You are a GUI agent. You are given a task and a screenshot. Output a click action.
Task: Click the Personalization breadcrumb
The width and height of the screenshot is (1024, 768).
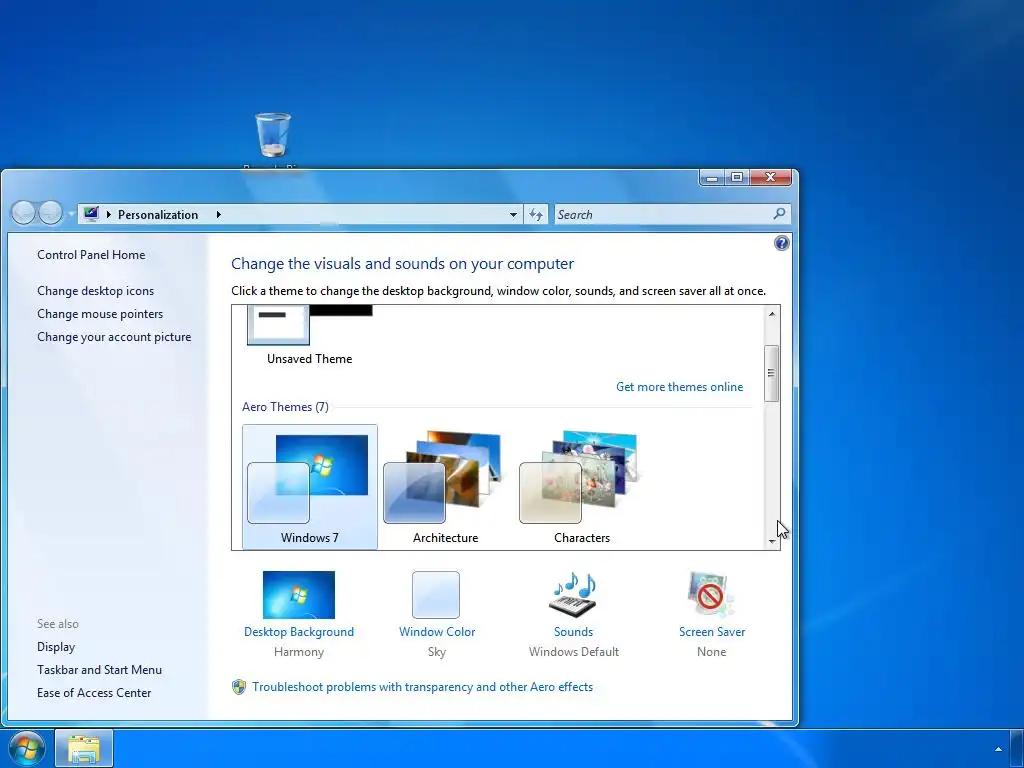[158, 215]
